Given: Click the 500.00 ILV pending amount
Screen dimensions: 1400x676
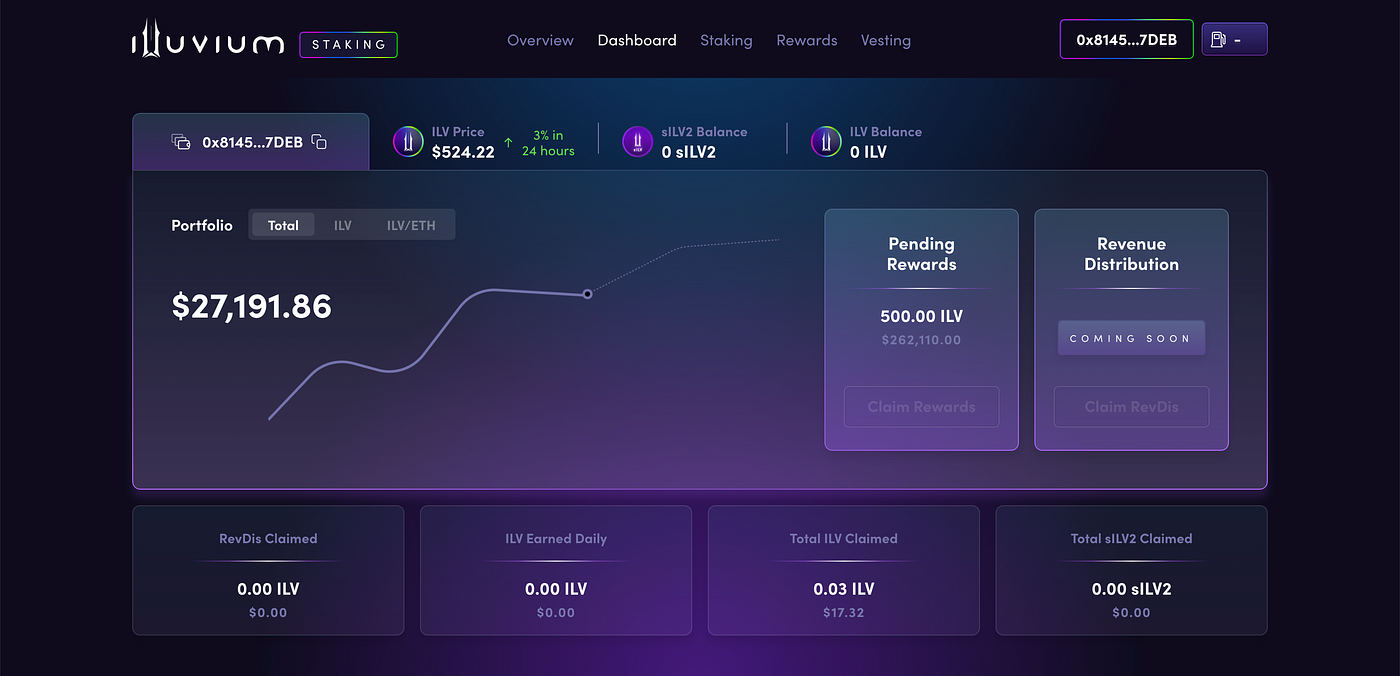Looking at the screenshot, I should [921, 316].
